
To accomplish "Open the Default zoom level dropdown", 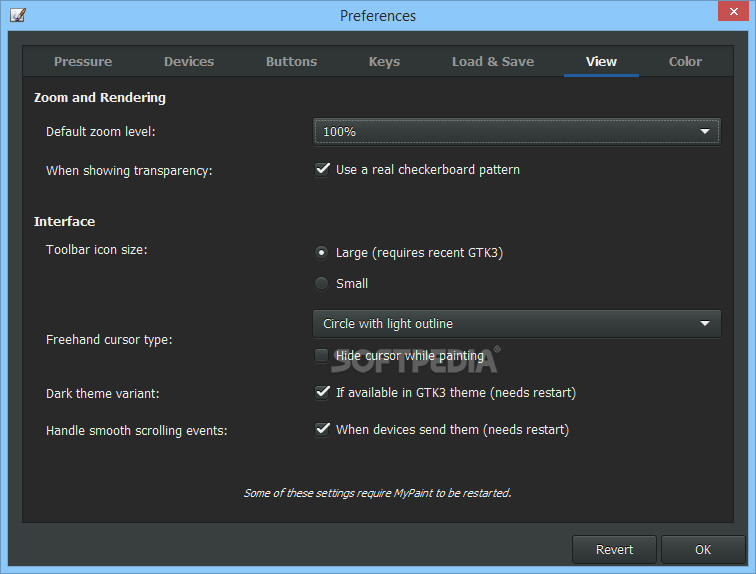I will click(x=516, y=132).
